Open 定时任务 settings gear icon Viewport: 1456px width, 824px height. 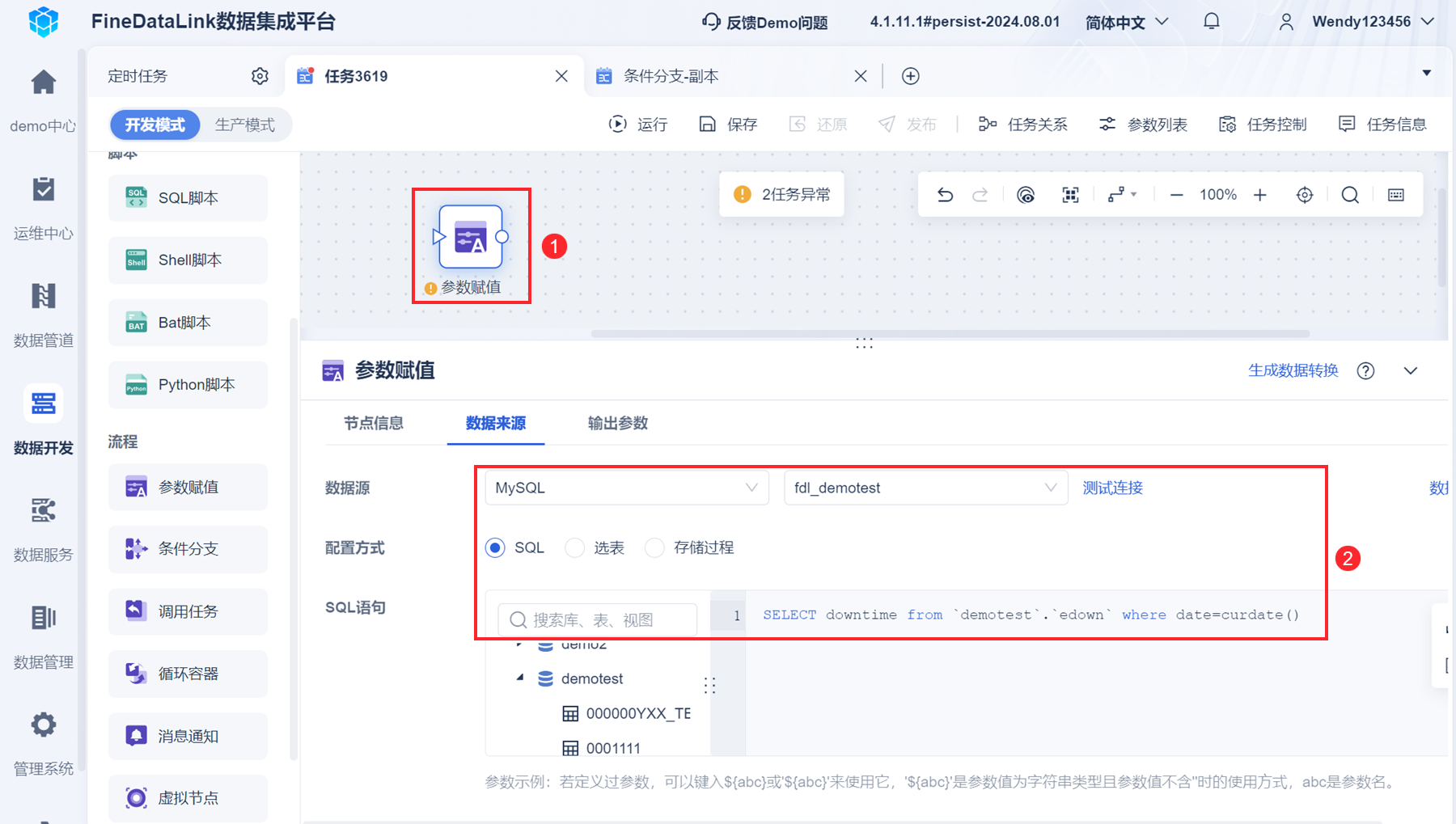coord(260,76)
